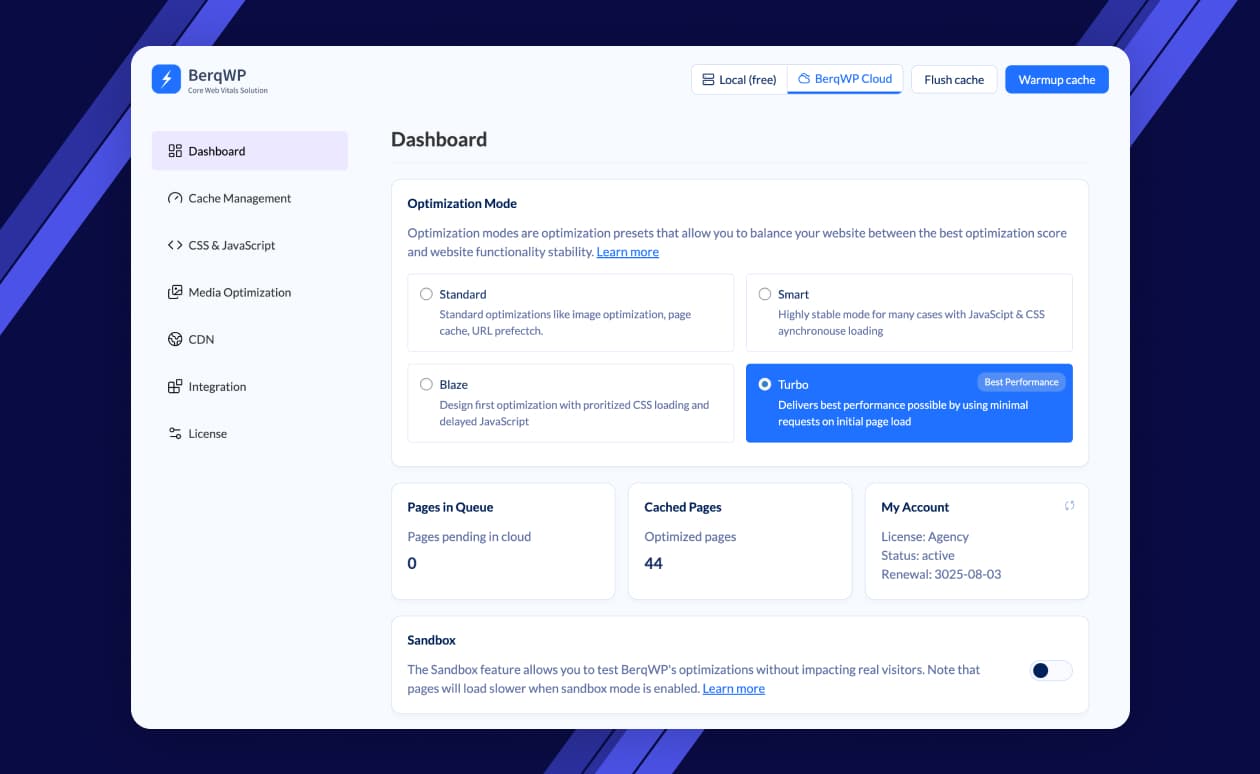This screenshot has height=774, width=1260.
Task: Click the Best Performance badge
Action: pyautogui.click(x=1021, y=382)
